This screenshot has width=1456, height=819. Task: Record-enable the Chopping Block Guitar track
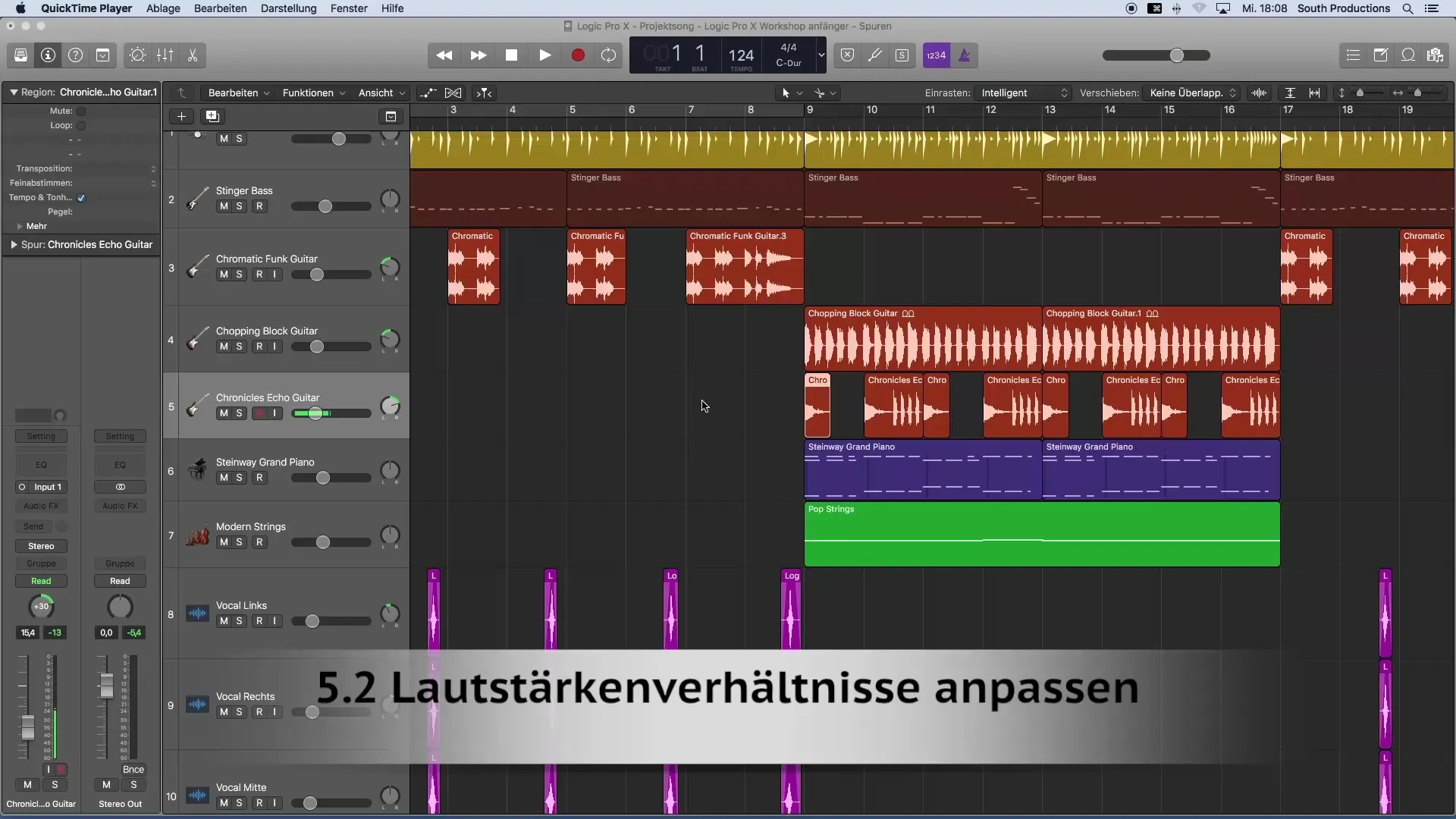(259, 347)
